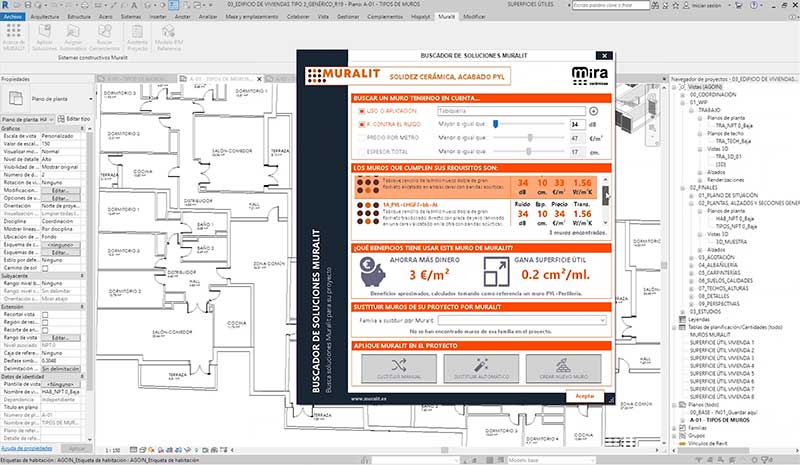Click the text tool icon in quick access toolbar
The height and width of the screenshot is (465, 800).
tap(134, 5)
